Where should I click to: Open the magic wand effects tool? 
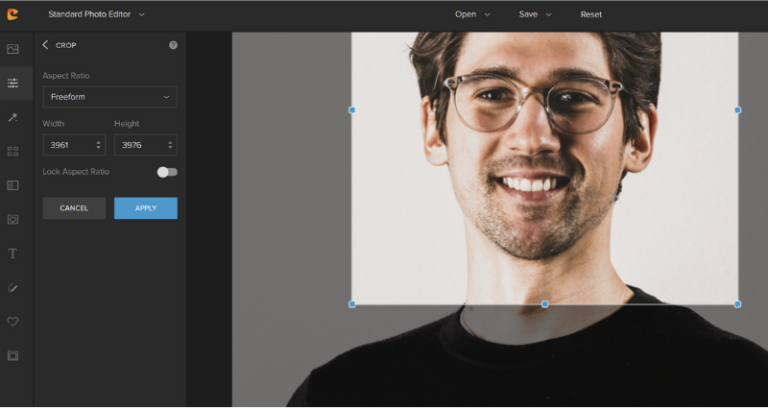tap(13, 117)
